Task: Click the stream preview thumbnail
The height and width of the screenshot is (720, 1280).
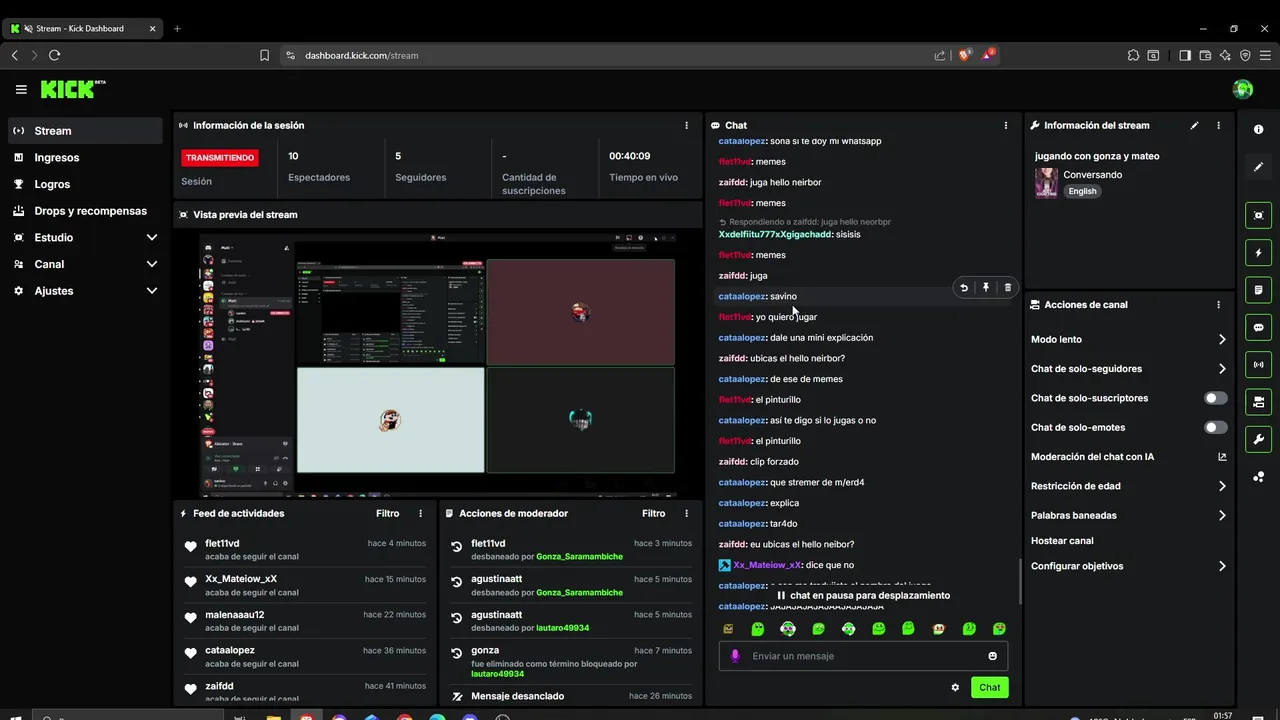Action: coord(437,366)
